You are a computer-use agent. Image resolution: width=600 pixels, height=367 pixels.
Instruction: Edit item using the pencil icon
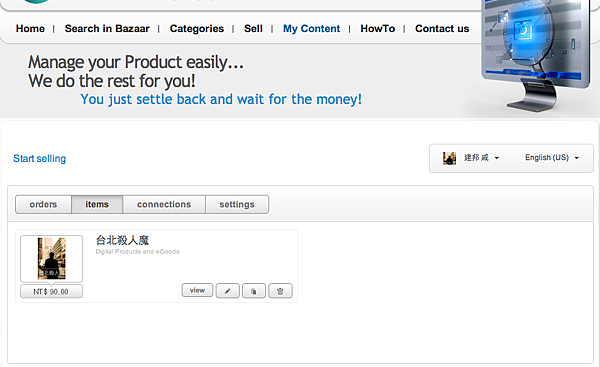coord(228,291)
